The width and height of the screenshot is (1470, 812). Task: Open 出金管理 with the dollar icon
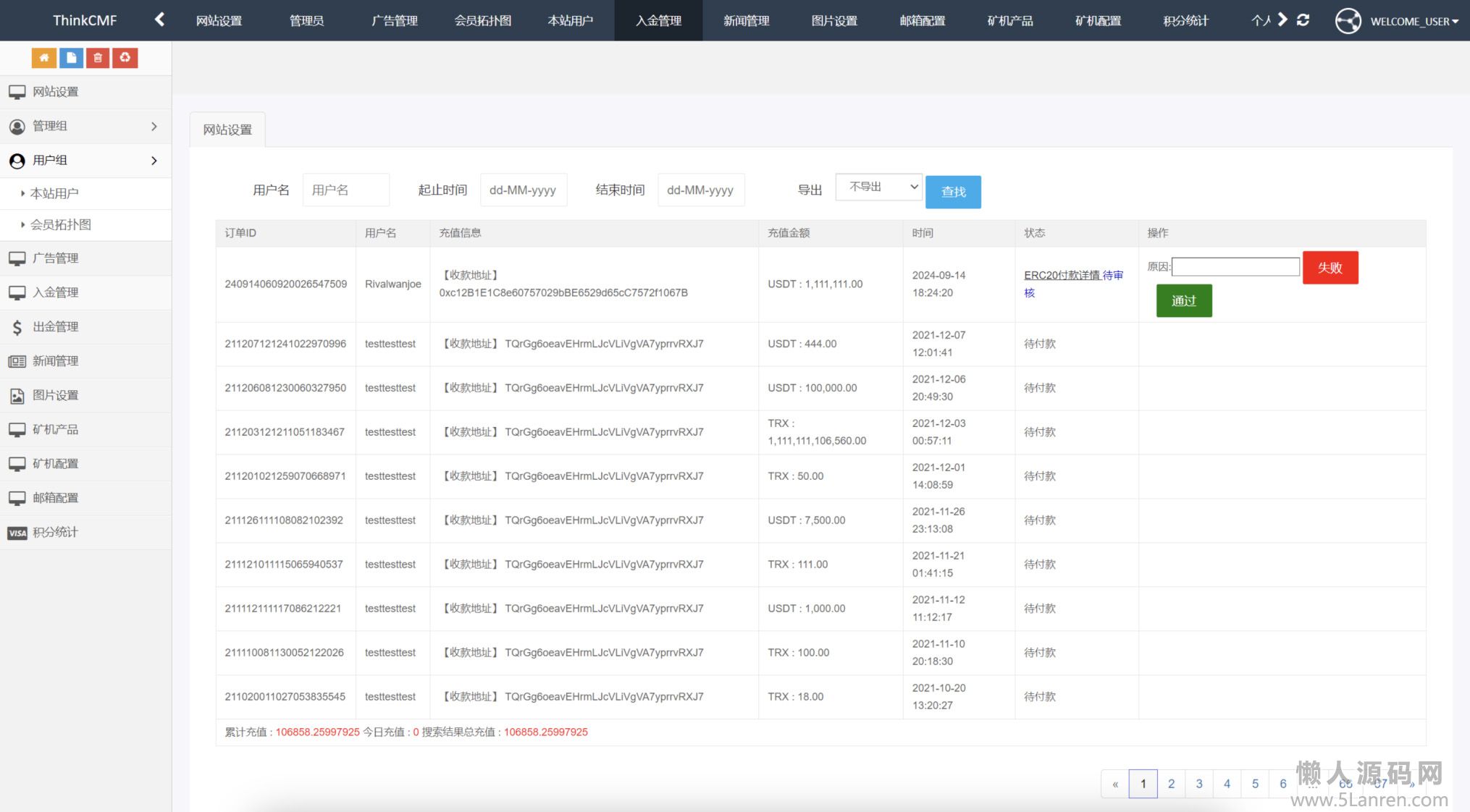55,327
